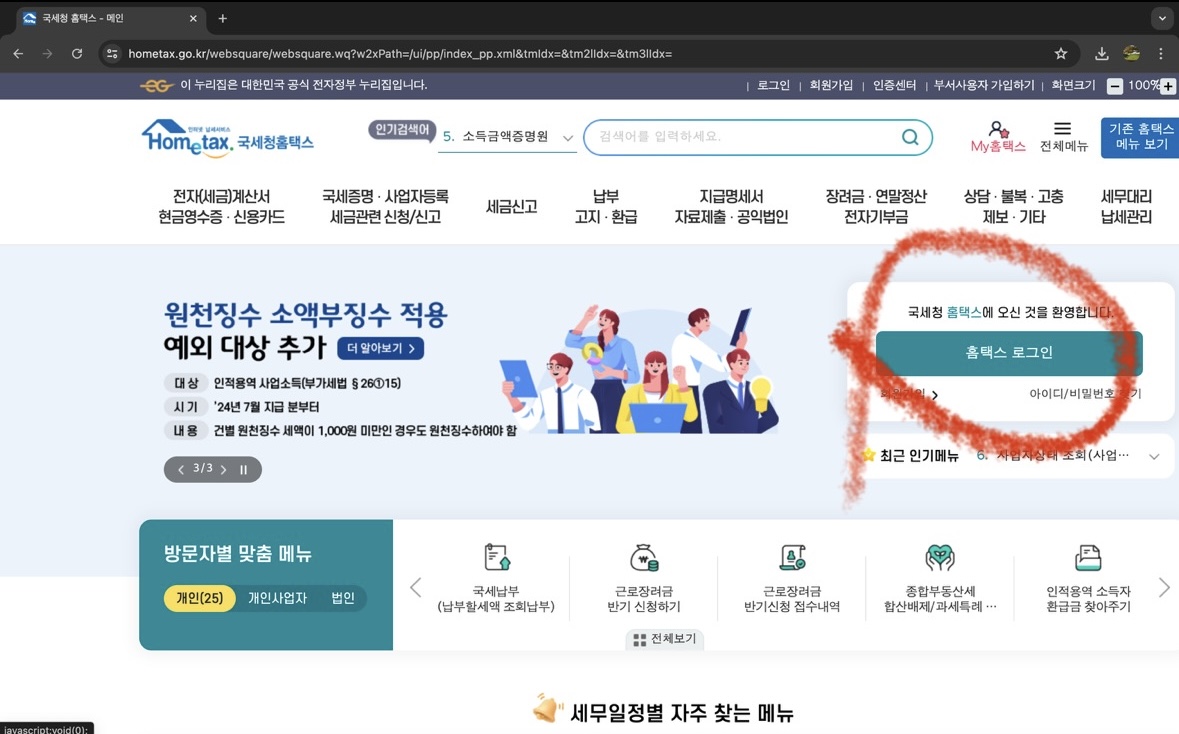Click top bar 회원가입 link

point(831,86)
